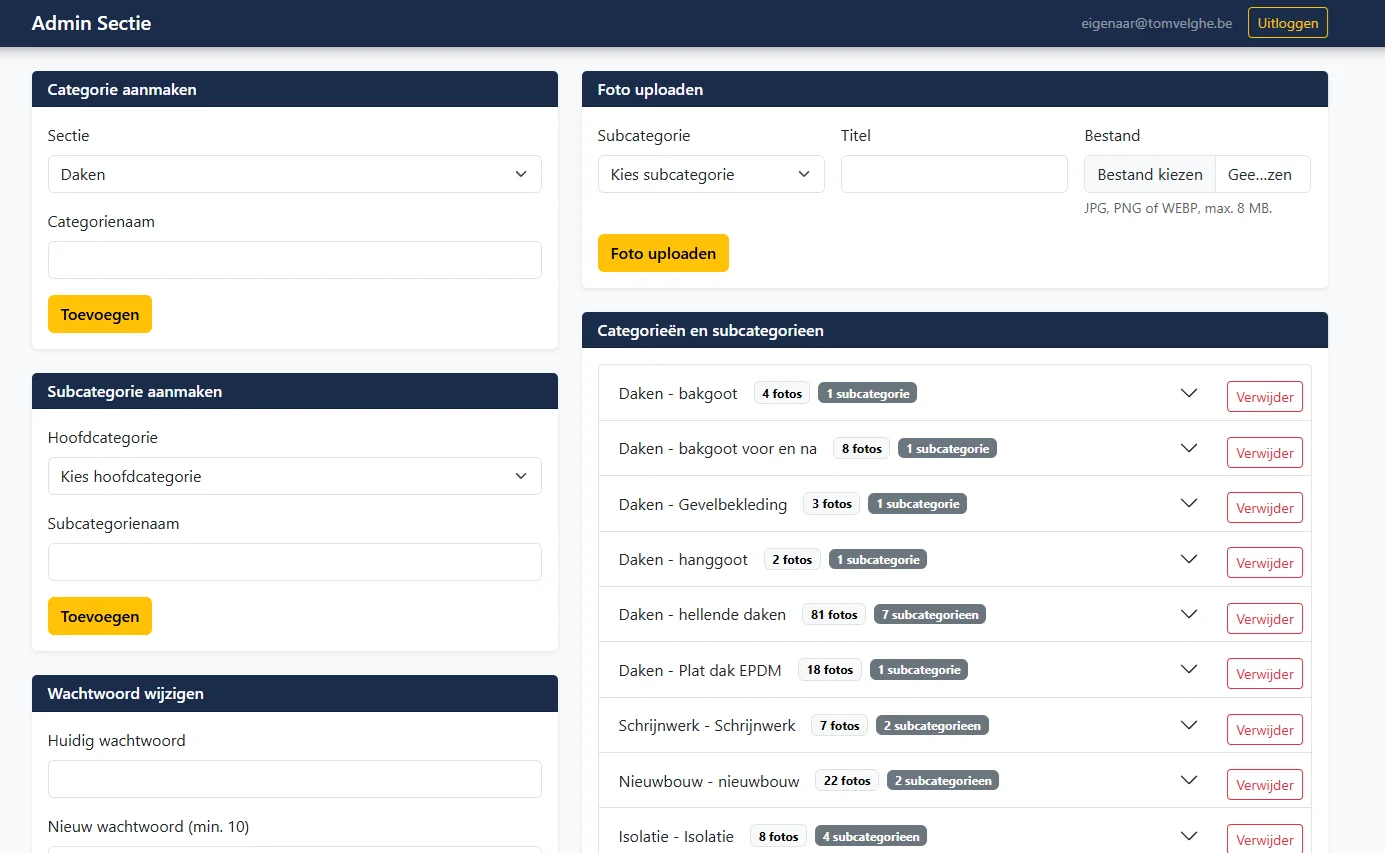Click the 22 fotos badge
The height and width of the screenshot is (853, 1385).
click(847, 780)
